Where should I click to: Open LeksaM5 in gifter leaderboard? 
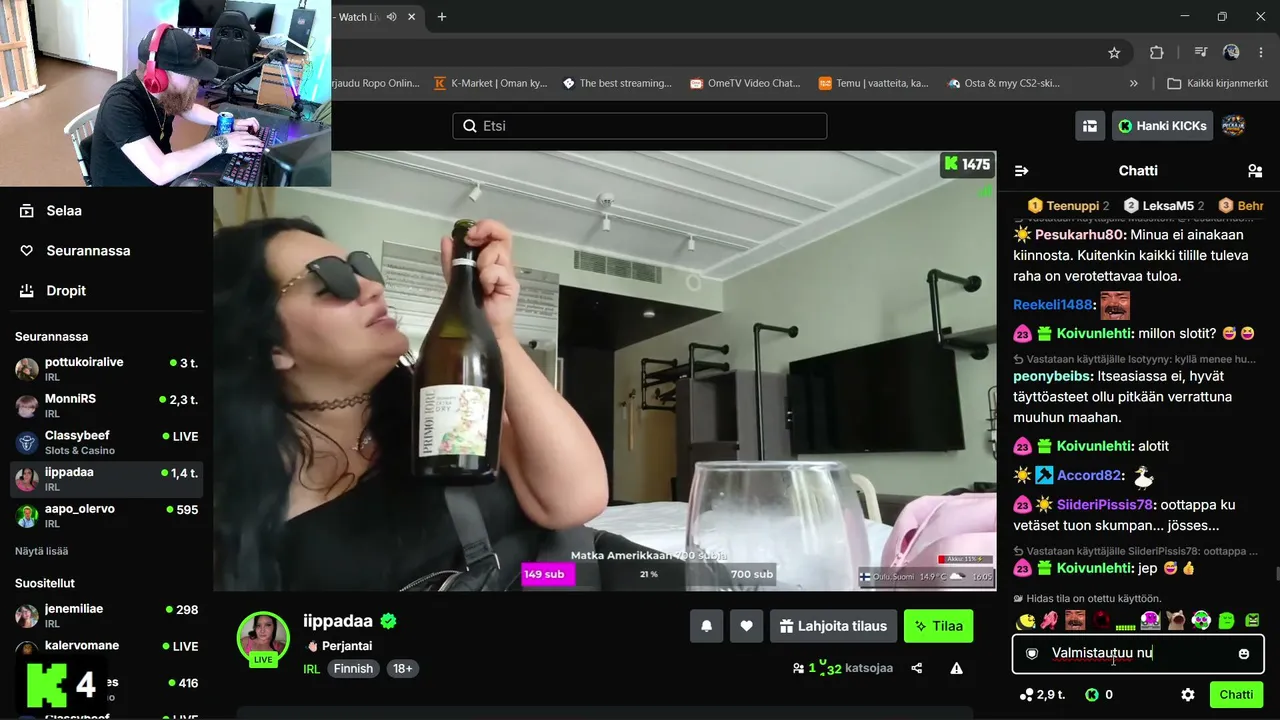coord(1164,206)
